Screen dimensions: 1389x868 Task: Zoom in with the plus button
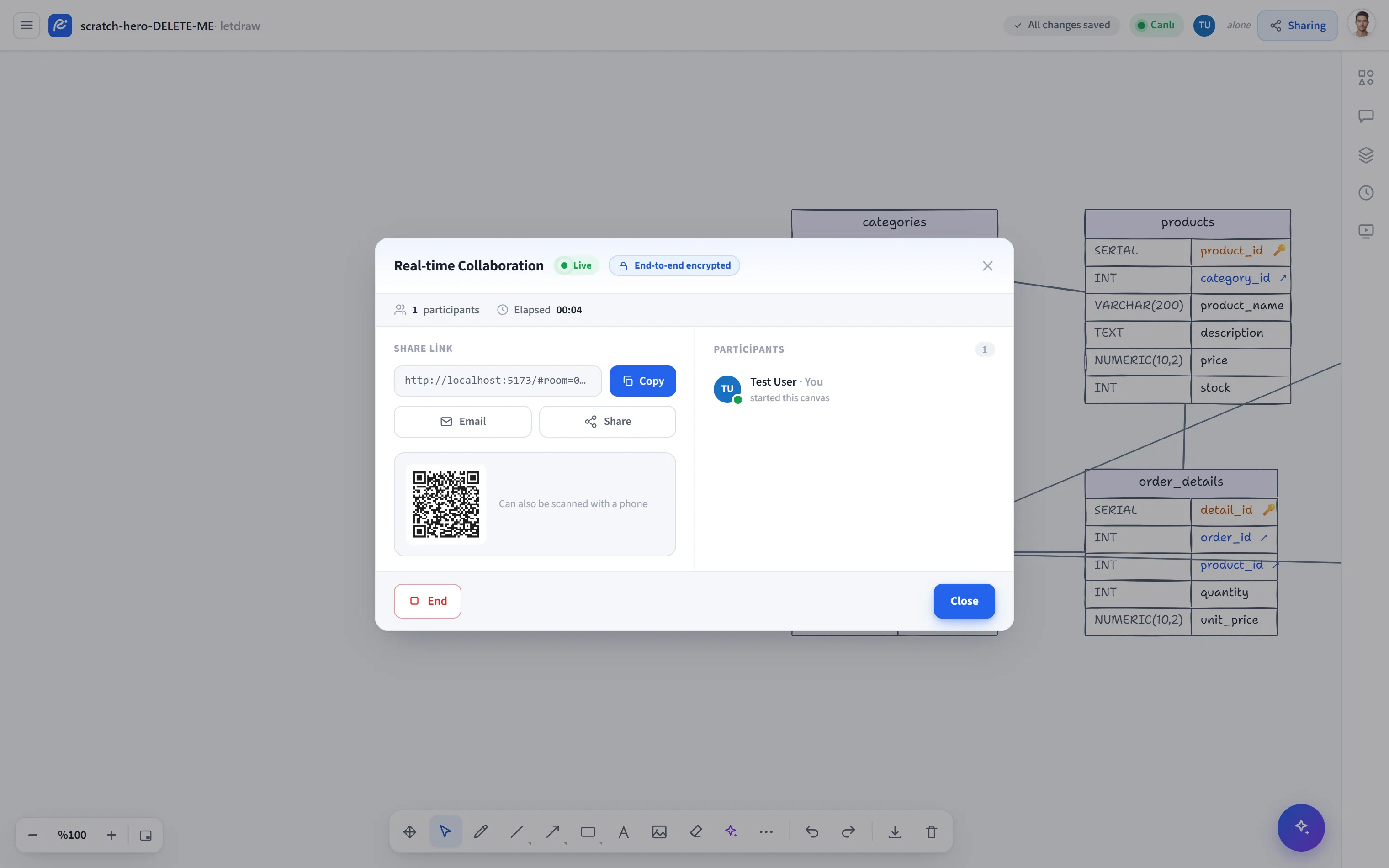pos(111,835)
